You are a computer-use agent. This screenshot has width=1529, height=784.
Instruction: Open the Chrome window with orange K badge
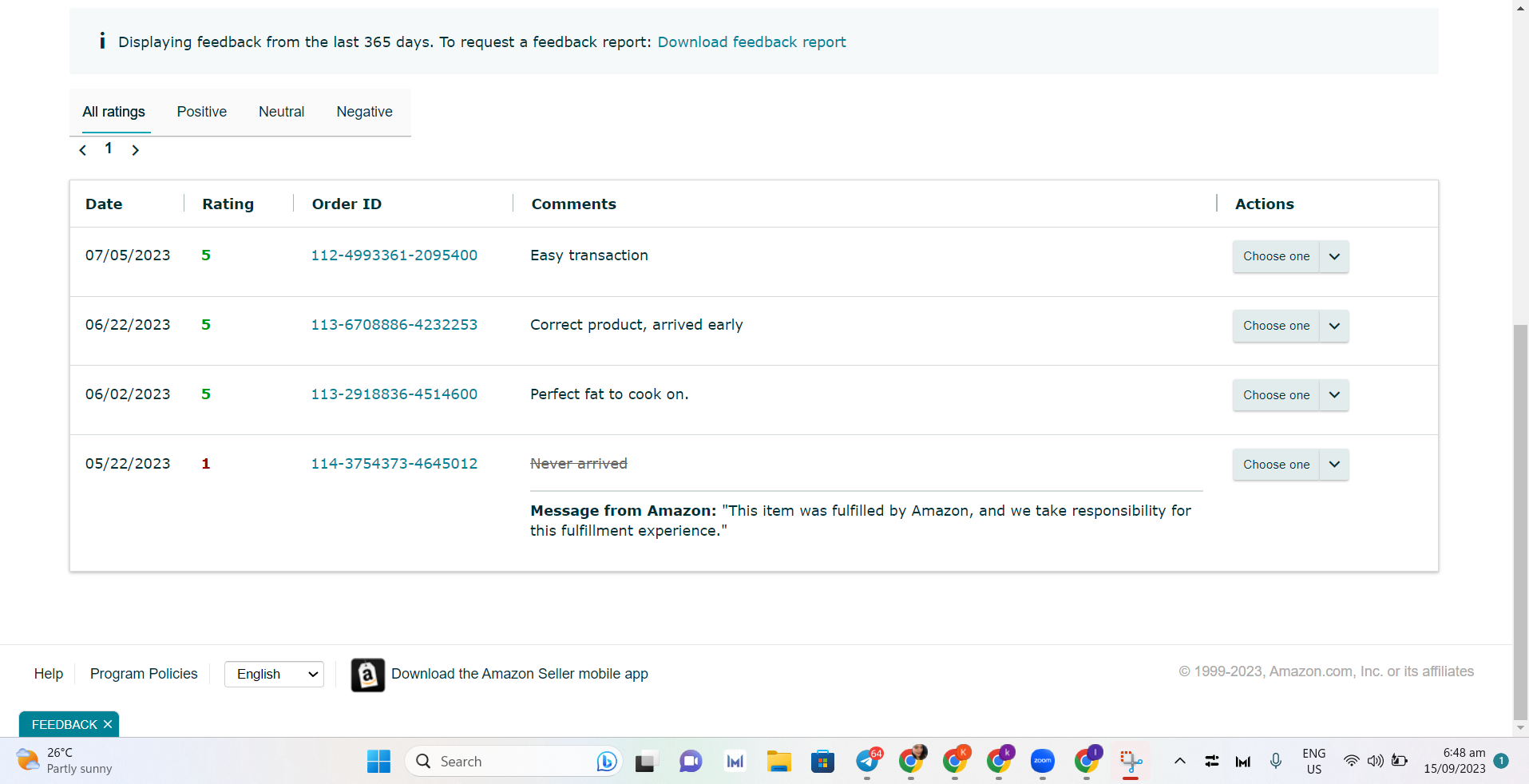click(956, 761)
